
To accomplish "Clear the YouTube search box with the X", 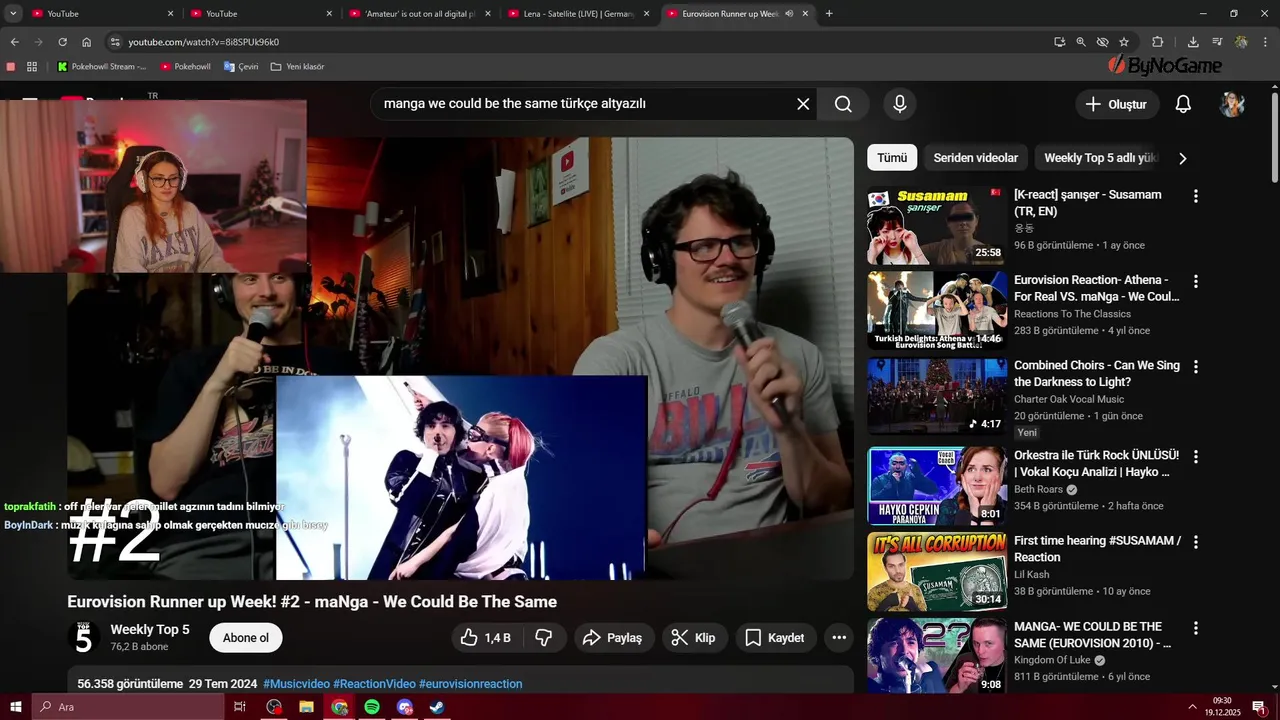I will (803, 104).
